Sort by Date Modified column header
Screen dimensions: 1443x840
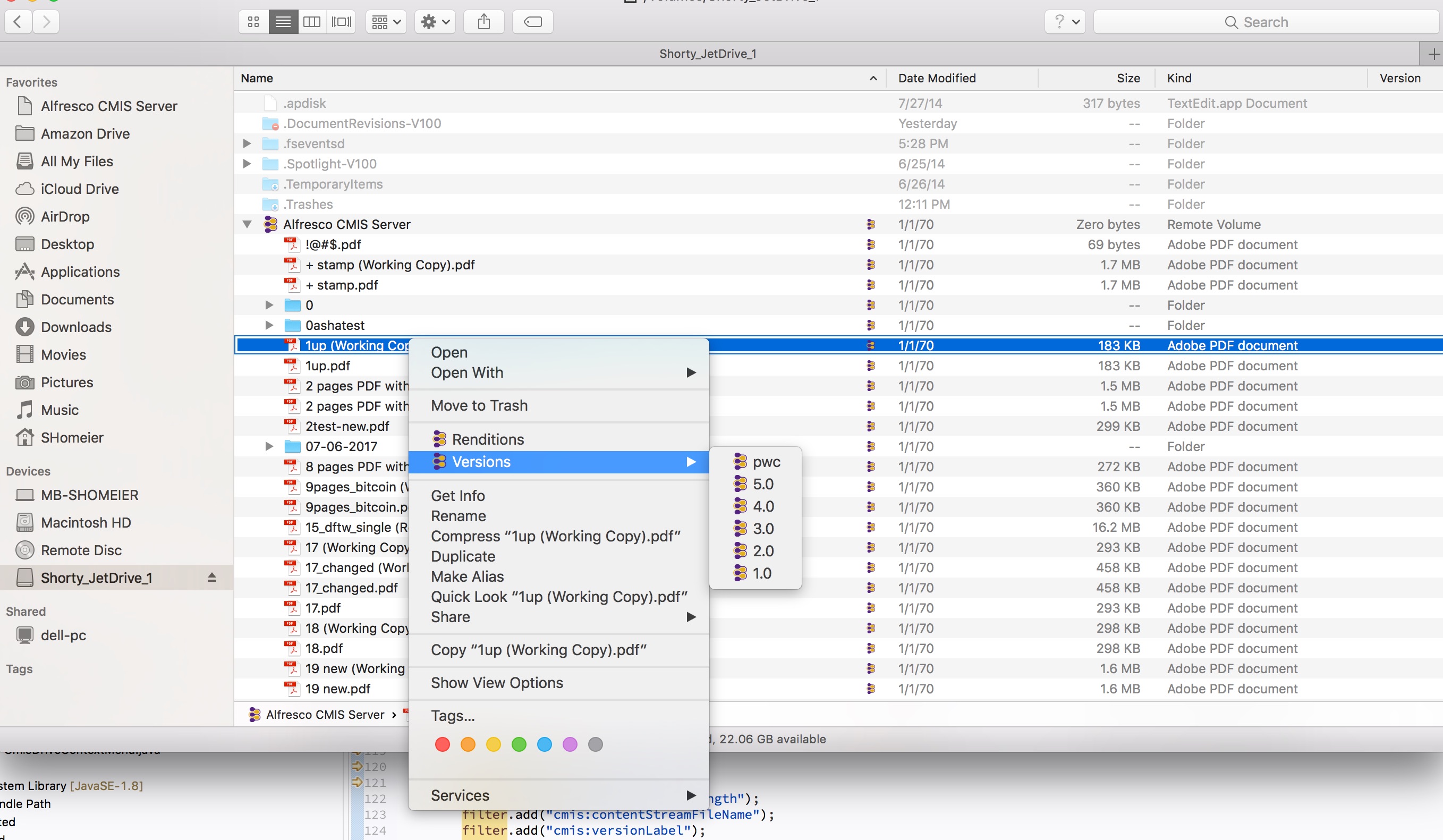(x=937, y=78)
